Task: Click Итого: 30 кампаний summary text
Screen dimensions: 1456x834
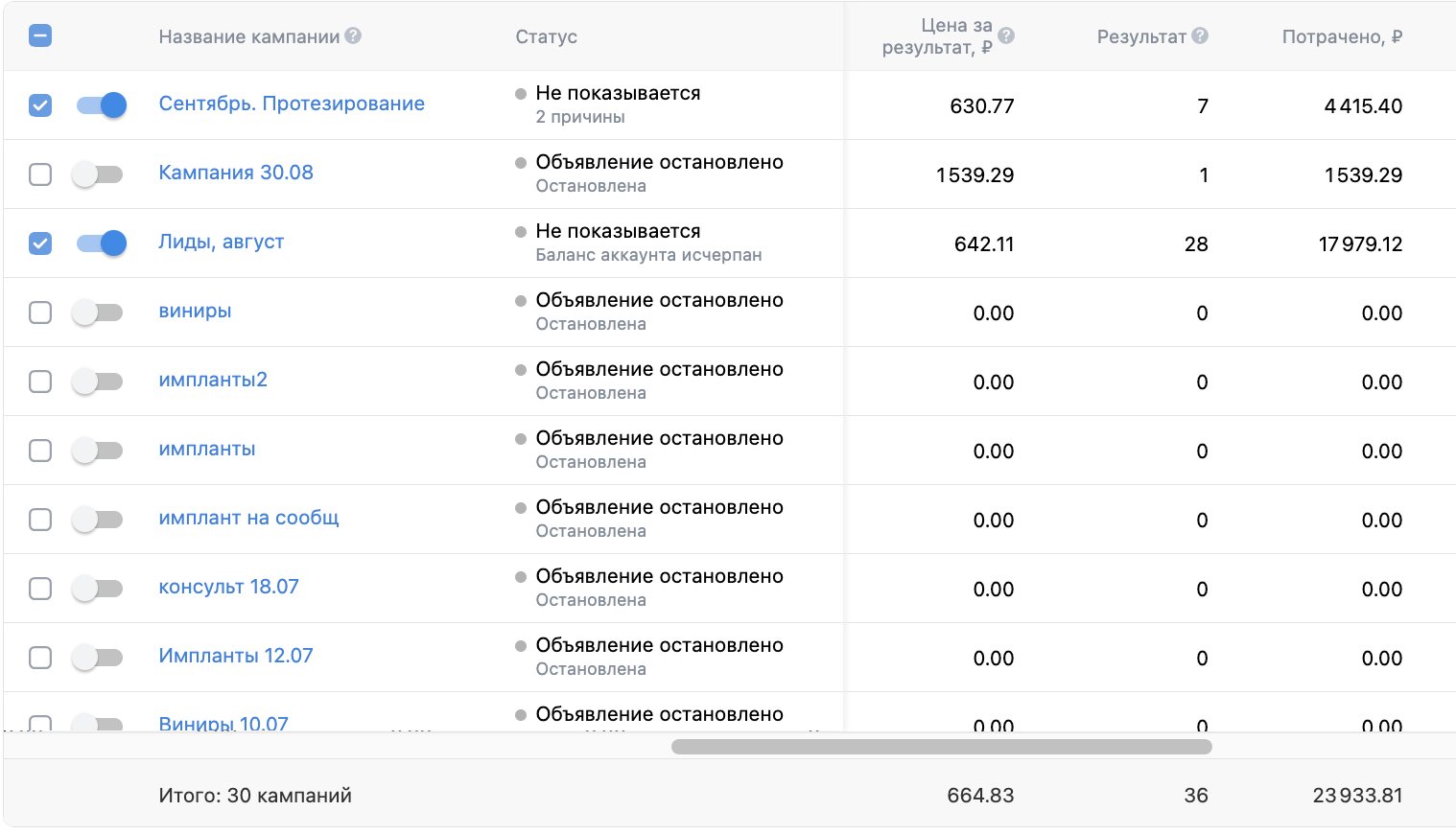Action: pyautogui.click(x=255, y=796)
